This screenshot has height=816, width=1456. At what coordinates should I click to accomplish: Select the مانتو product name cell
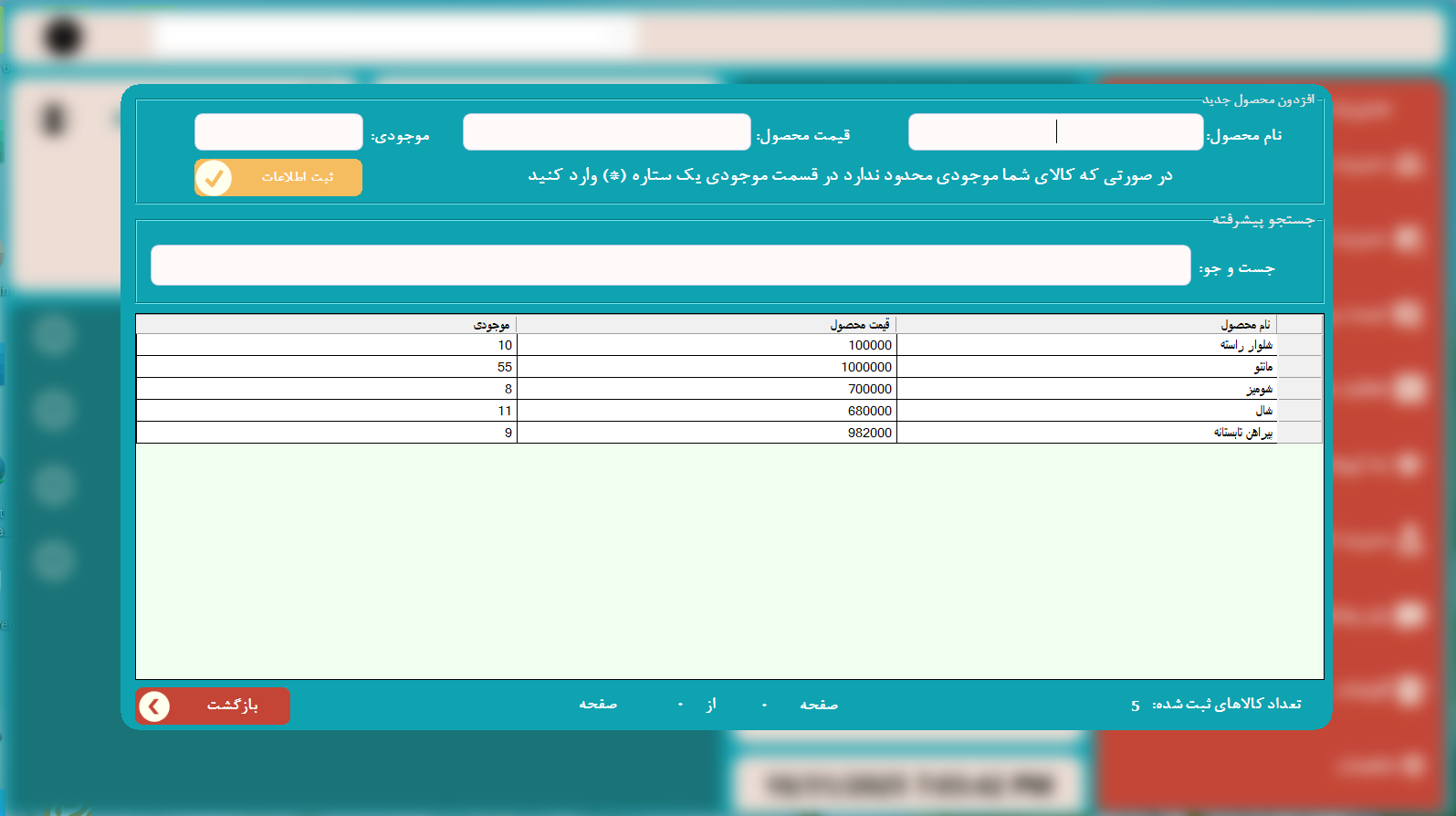pos(1086,367)
